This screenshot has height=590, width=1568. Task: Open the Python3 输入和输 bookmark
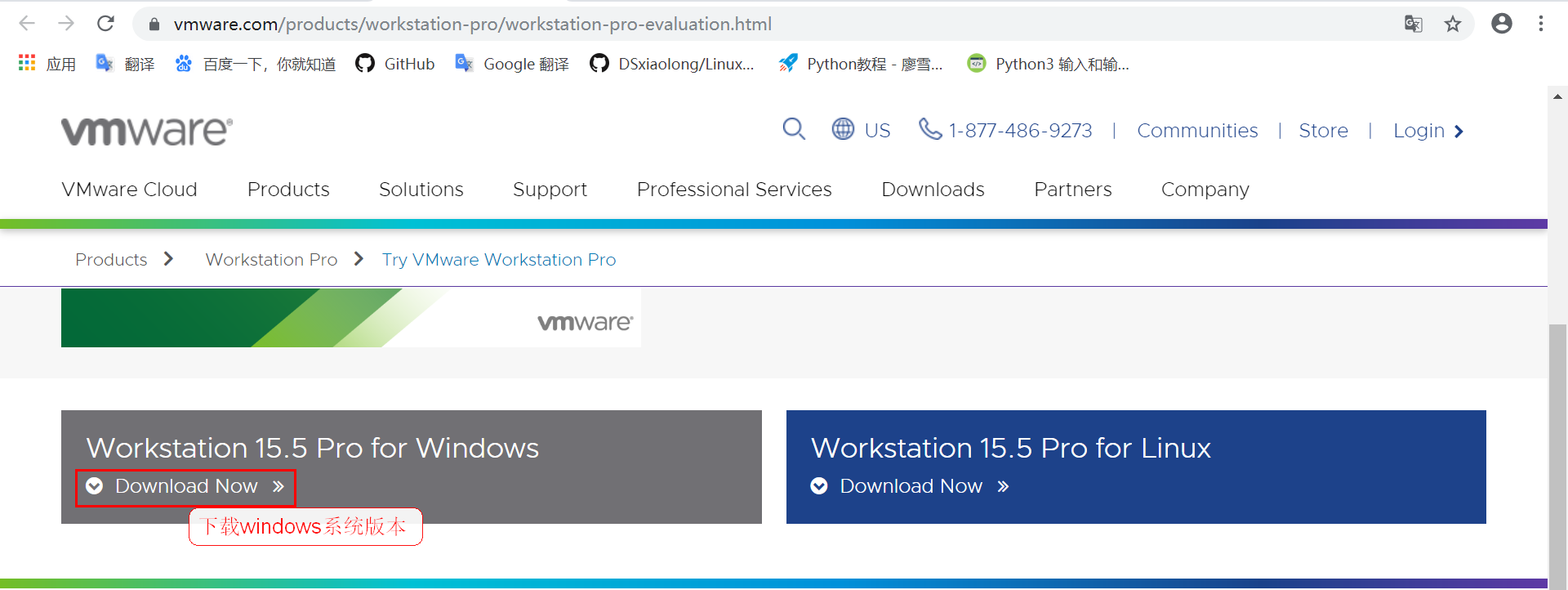[1048, 64]
